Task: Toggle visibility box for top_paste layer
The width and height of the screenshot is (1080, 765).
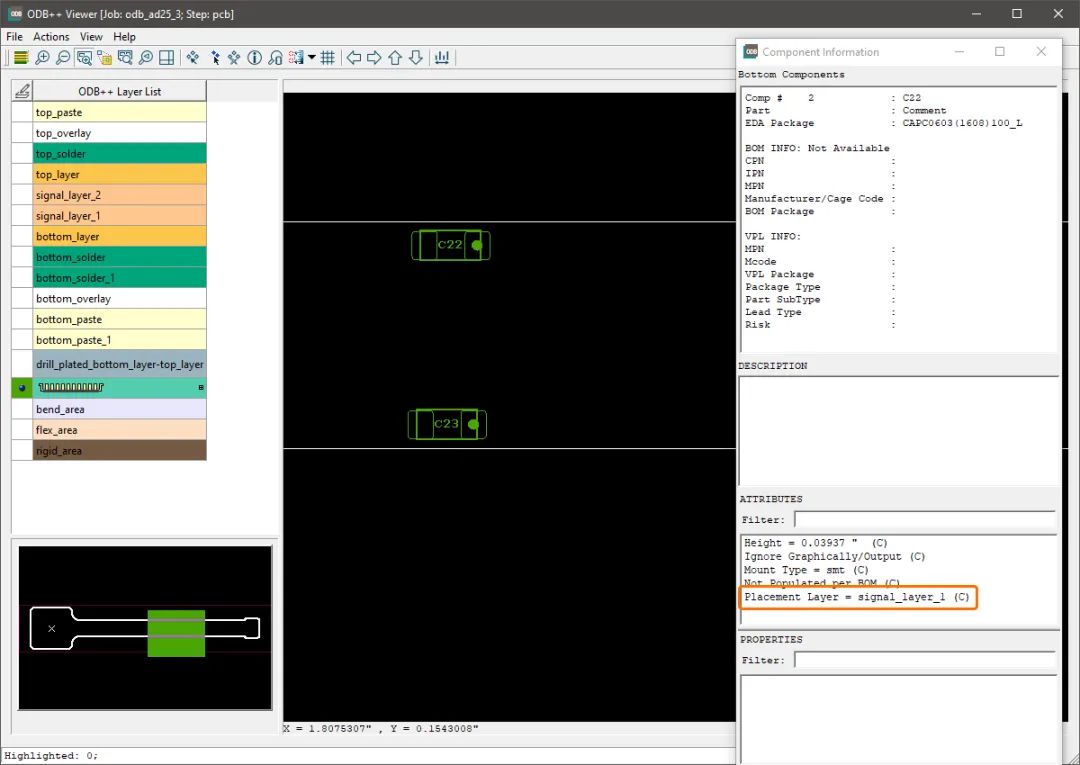Action: point(21,112)
